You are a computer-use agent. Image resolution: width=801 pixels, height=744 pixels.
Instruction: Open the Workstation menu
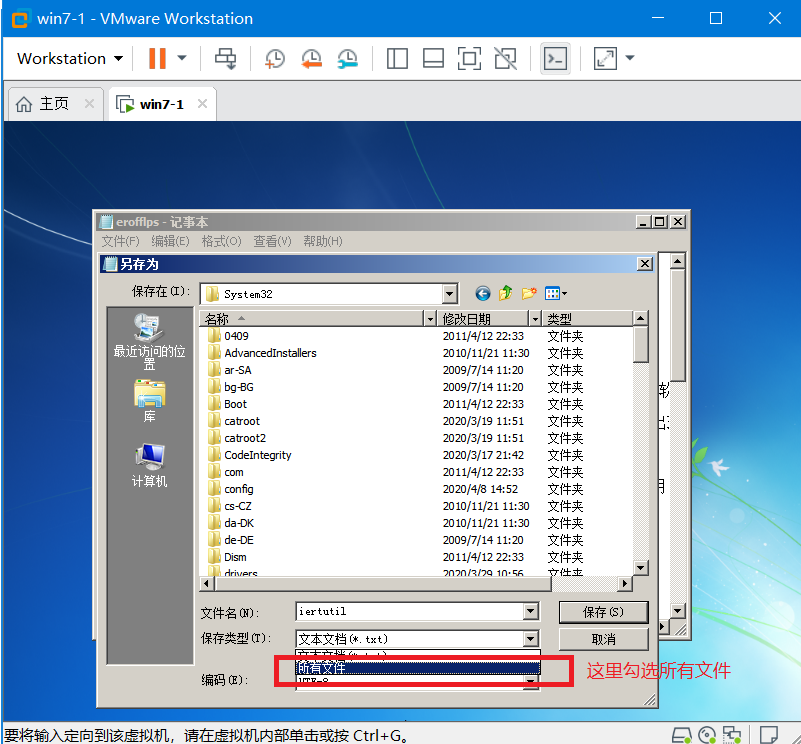[70, 58]
